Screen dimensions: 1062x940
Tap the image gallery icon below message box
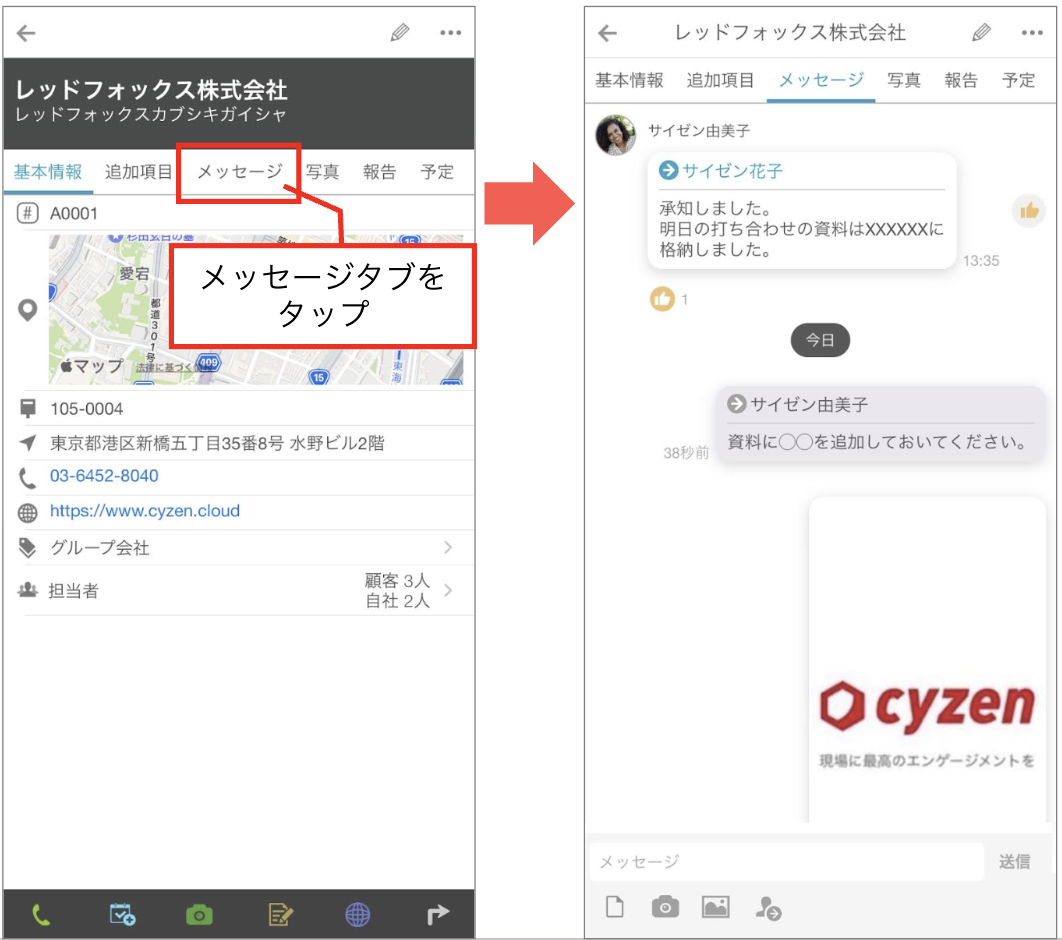pyautogui.click(x=715, y=906)
